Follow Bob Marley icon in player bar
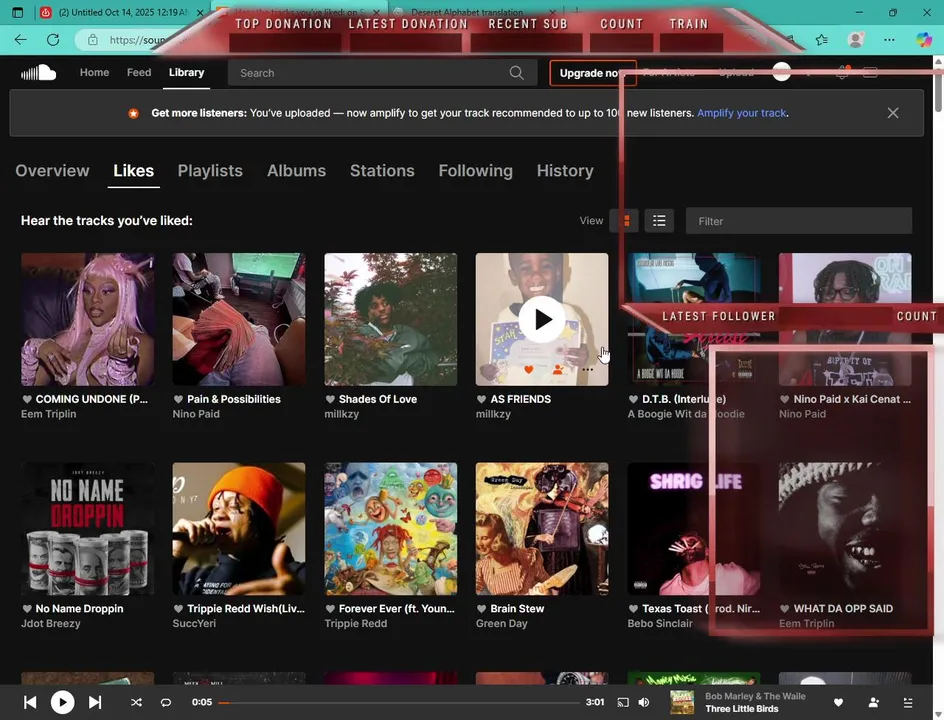Viewport: 944px width, 720px height. [x=874, y=703]
